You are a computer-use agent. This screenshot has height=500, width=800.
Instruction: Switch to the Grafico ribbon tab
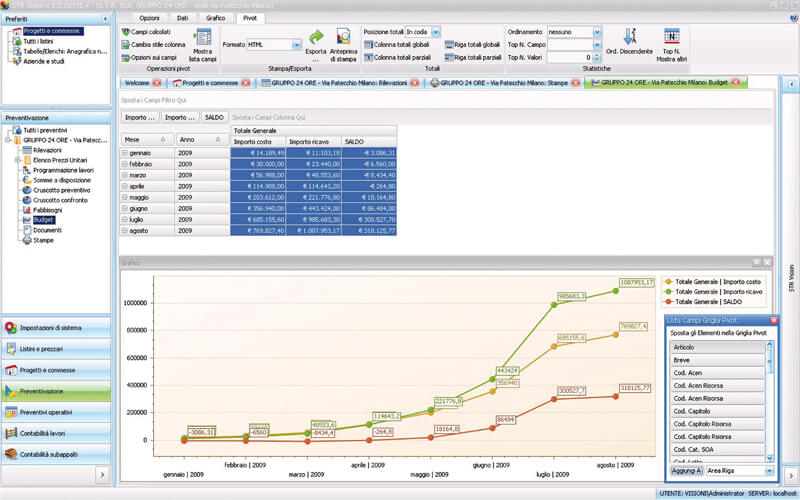pyautogui.click(x=215, y=18)
